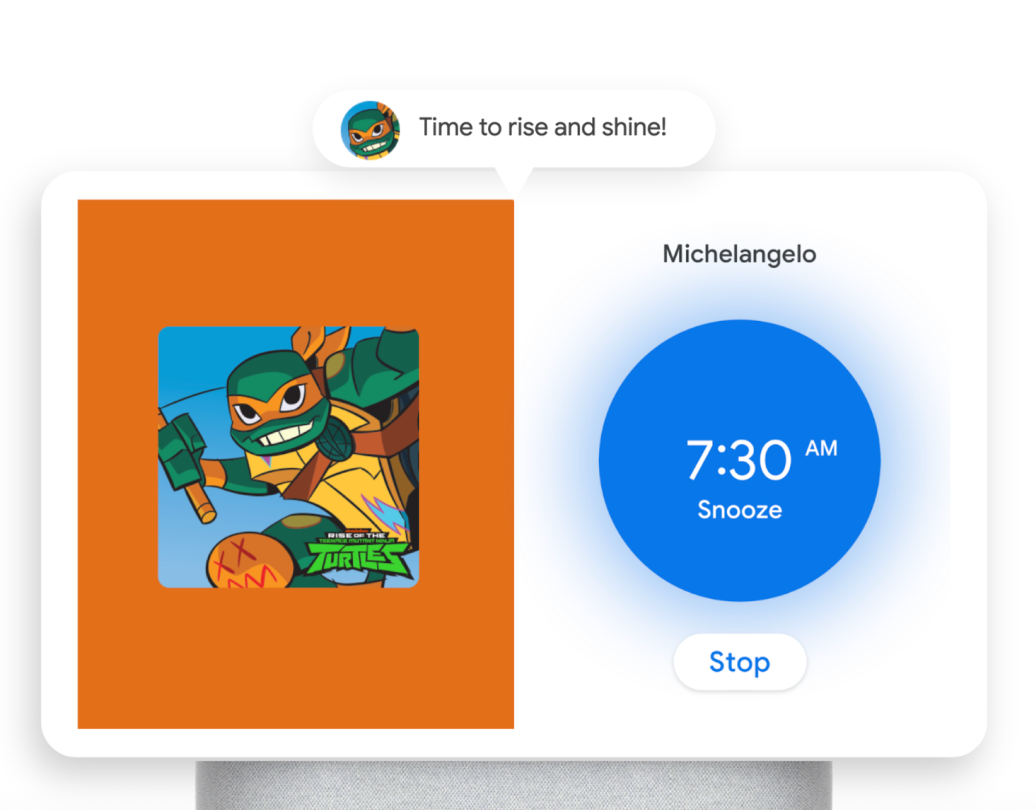Tap the 'Time to rise and shine!' message
The width and height of the screenshot is (1036, 810).
pyautogui.click(x=542, y=127)
